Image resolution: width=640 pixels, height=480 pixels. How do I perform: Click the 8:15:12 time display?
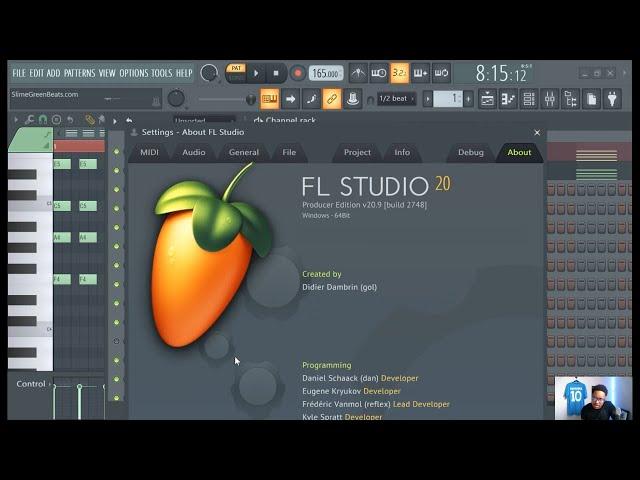tap(503, 74)
